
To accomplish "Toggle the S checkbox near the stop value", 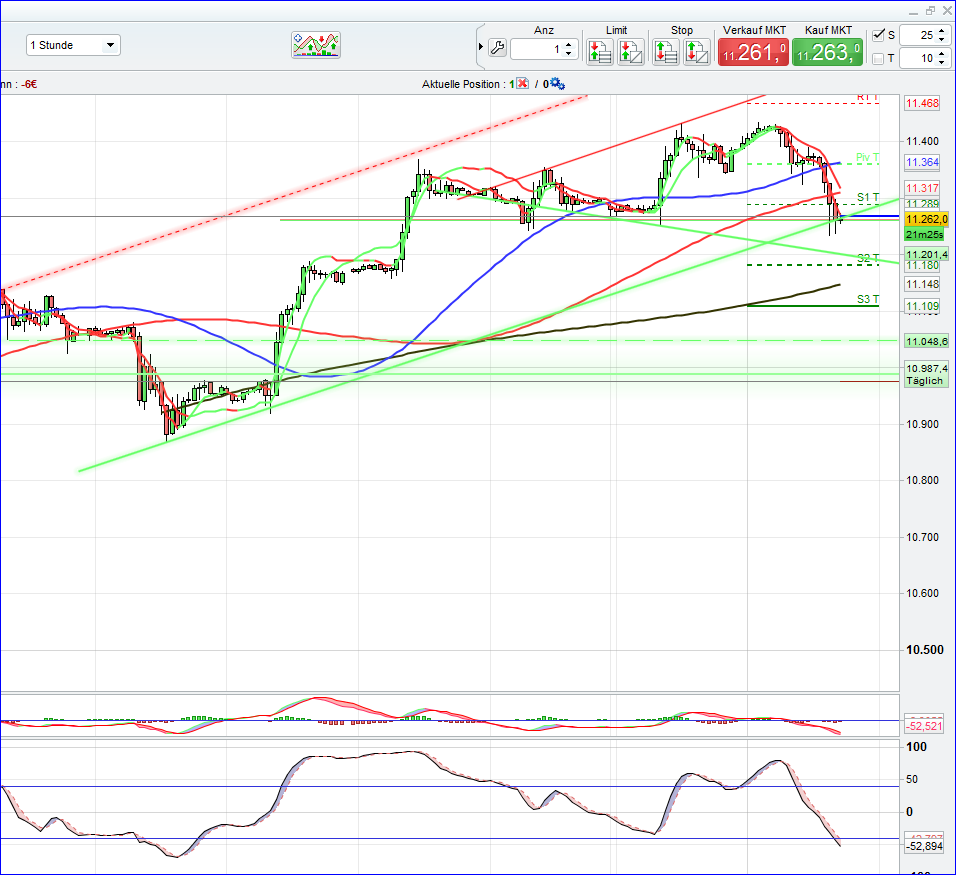I will tap(878, 35).
